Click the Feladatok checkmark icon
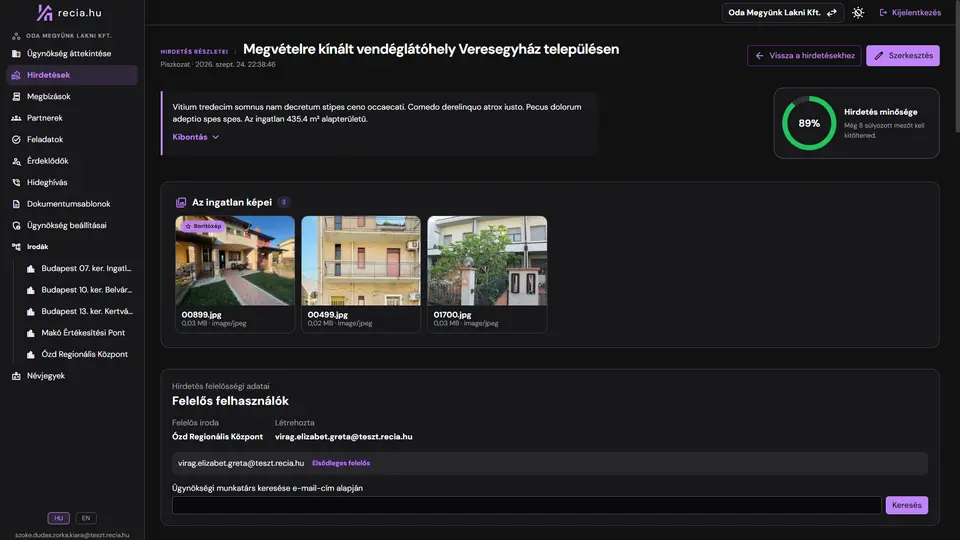 (17, 140)
